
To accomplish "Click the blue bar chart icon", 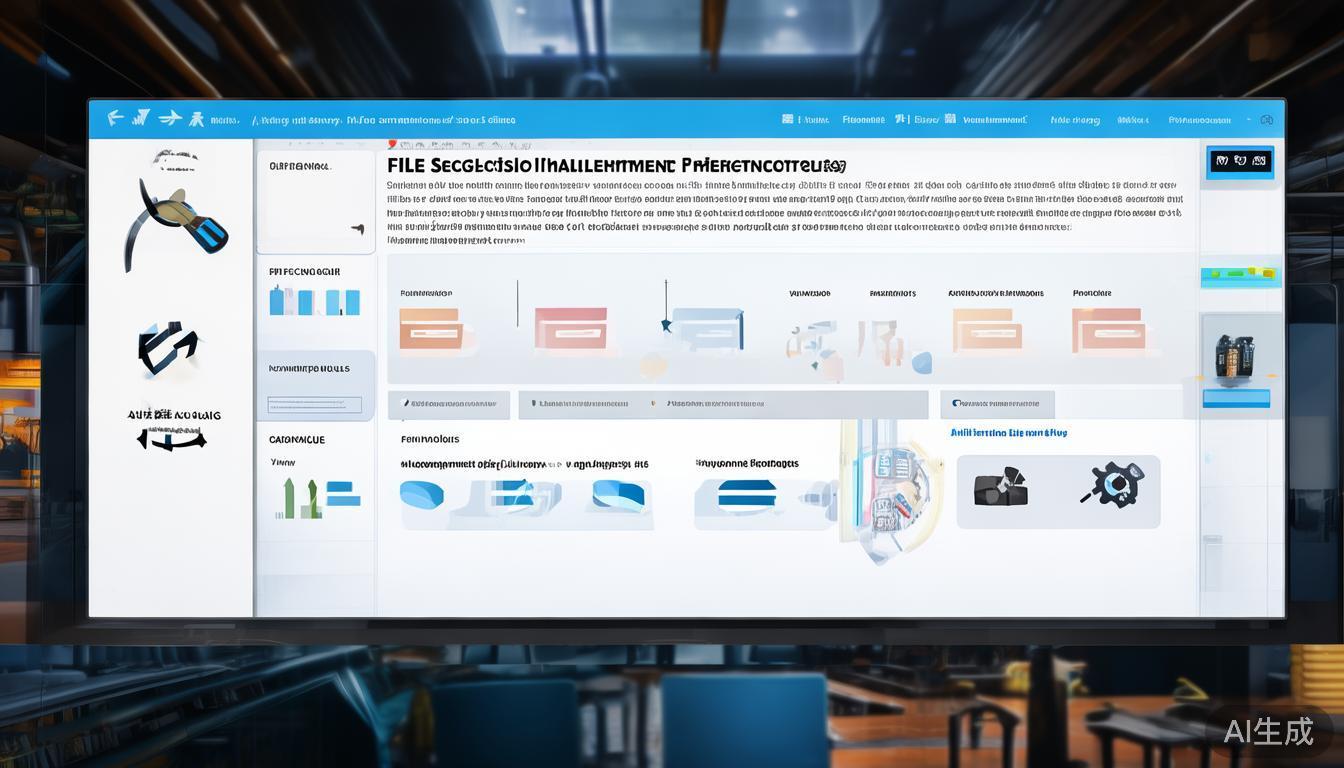I will [x=314, y=301].
